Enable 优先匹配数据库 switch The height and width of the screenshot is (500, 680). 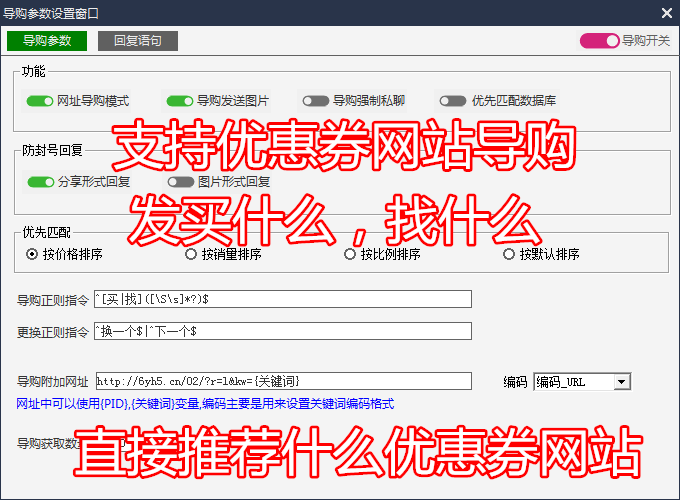453,101
